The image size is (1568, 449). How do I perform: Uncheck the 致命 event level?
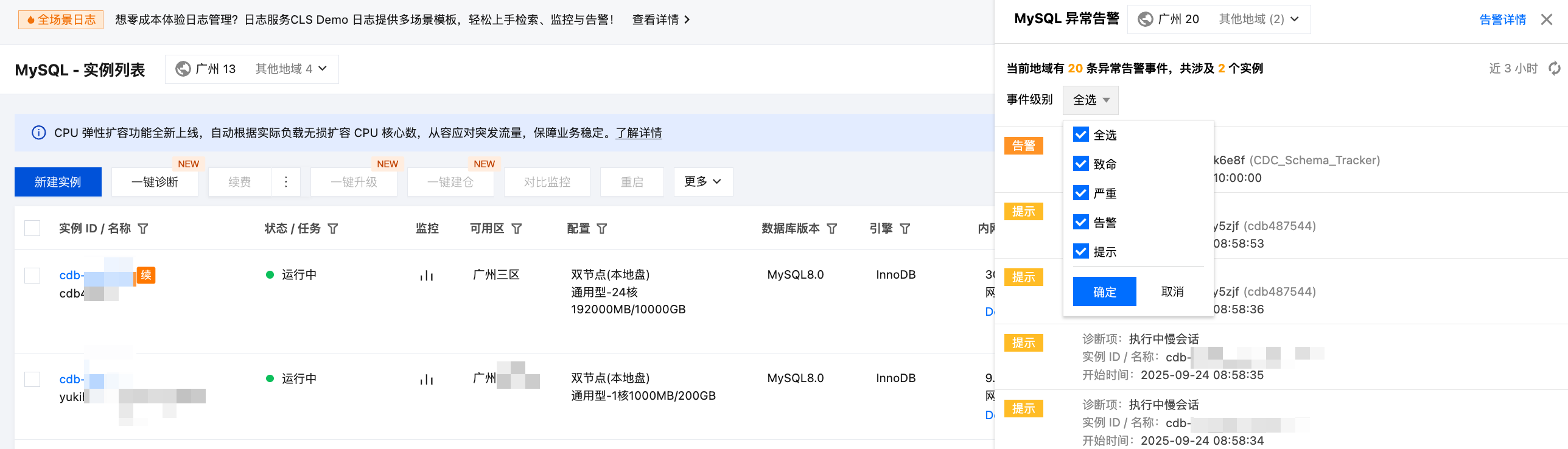pyautogui.click(x=1081, y=164)
